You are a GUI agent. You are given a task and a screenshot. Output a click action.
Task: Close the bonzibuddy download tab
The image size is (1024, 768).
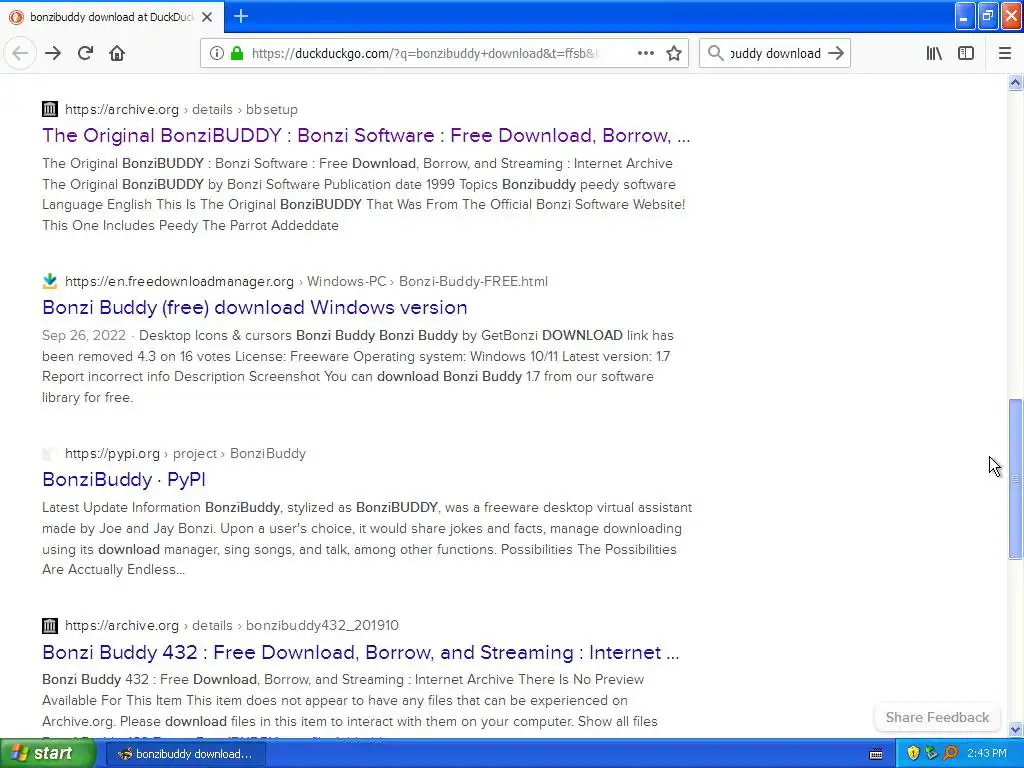click(207, 17)
